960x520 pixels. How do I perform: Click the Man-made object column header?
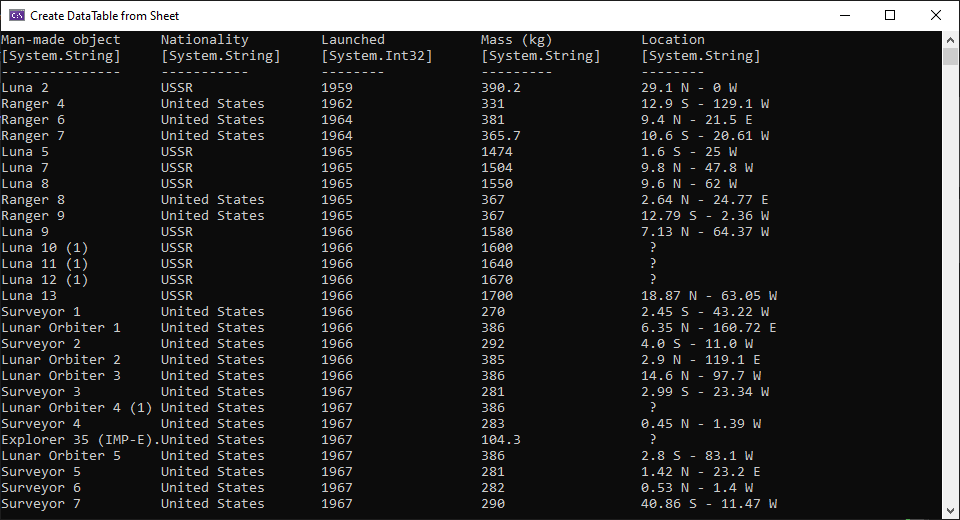click(61, 40)
